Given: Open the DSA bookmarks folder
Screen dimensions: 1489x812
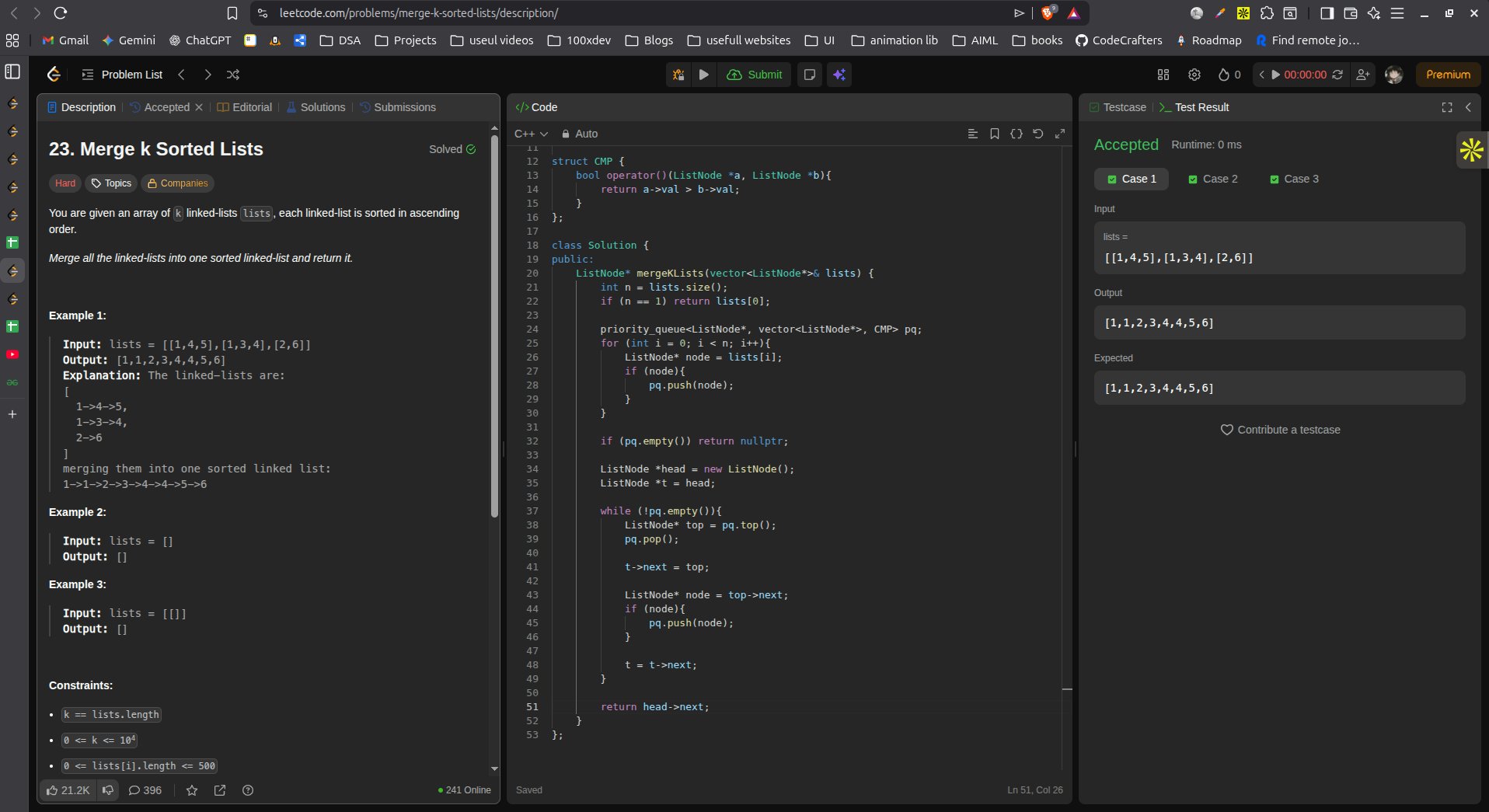Looking at the screenshot, I should click(340, 40).
